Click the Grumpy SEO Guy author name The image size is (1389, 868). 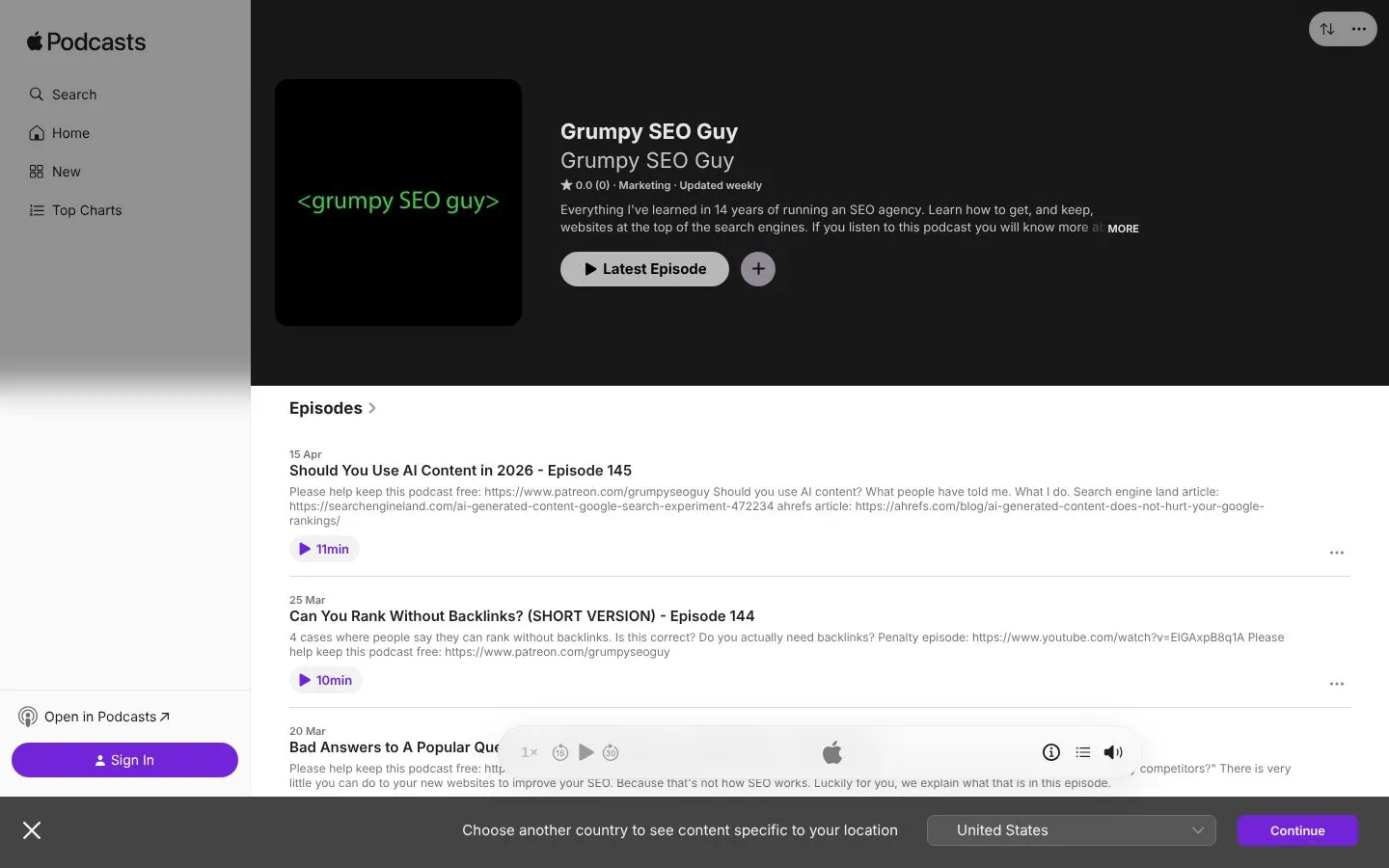pos(647,160)
